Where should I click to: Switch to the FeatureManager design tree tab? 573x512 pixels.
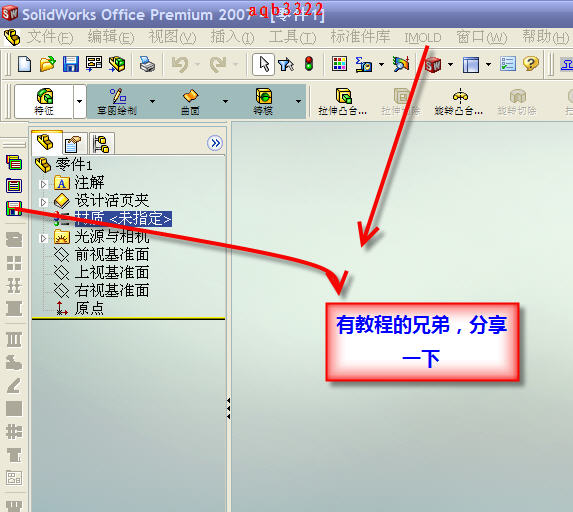point(47,143)
